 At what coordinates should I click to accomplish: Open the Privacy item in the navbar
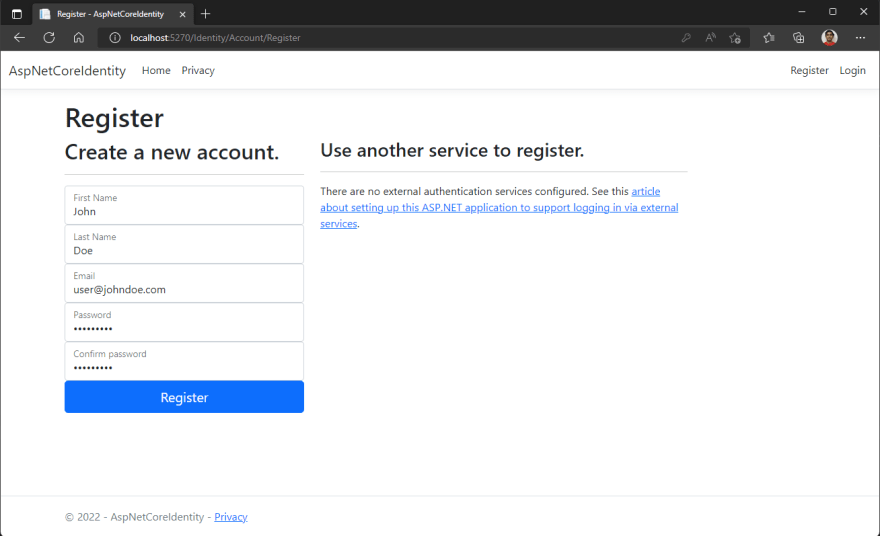click(198, 70)
